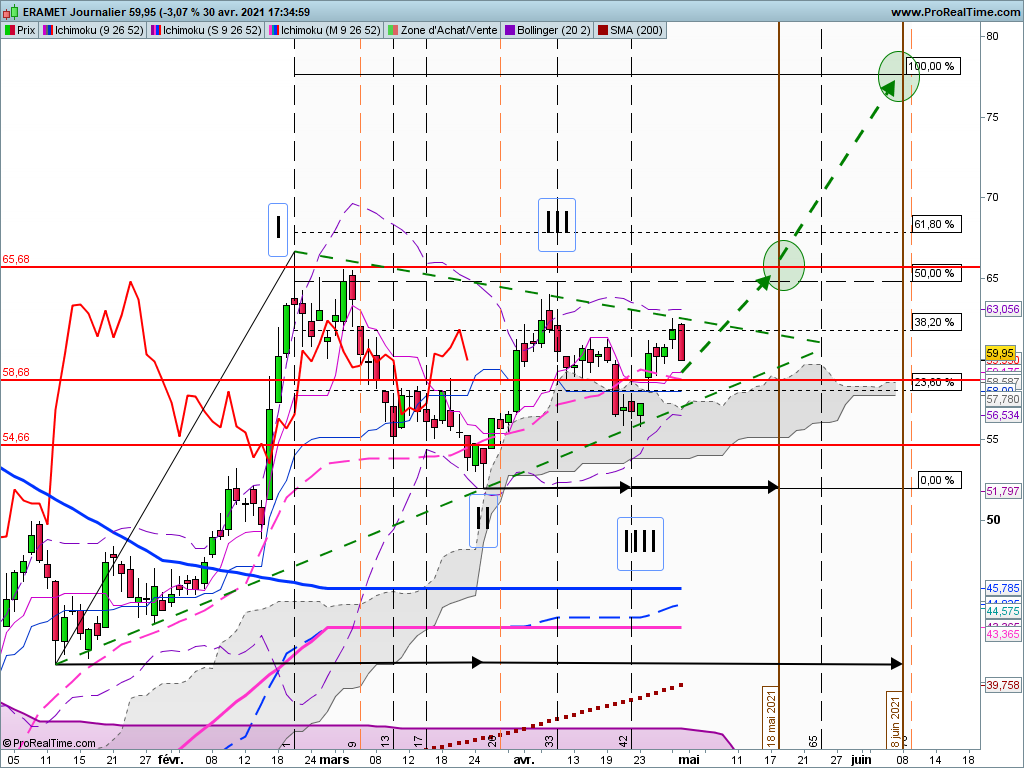Click the 63,056 Bollinger upper band value
The height and width of the screenshot is (768, 1024).
point(1002,309)
